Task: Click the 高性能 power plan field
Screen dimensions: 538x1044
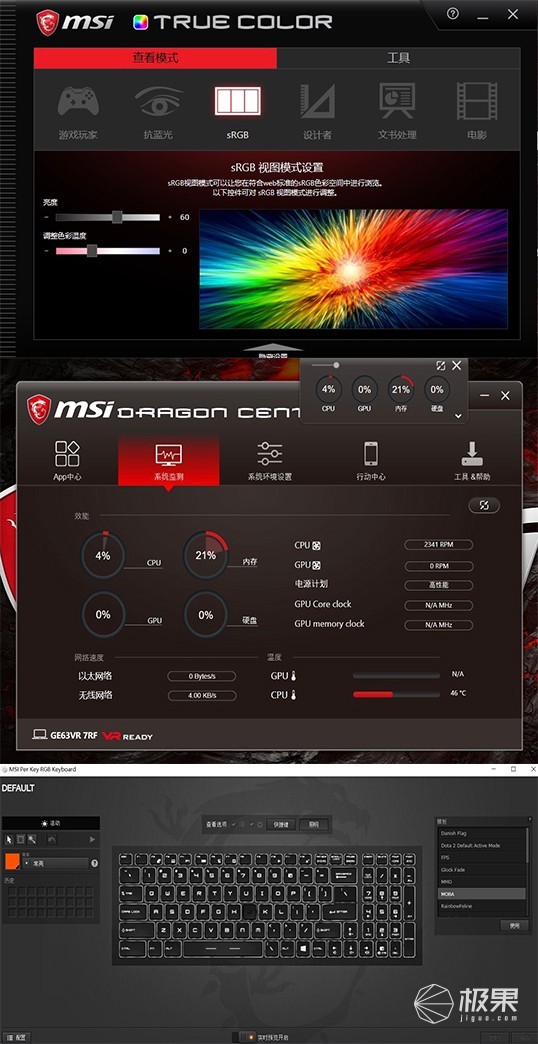Action: coord(439,585)
